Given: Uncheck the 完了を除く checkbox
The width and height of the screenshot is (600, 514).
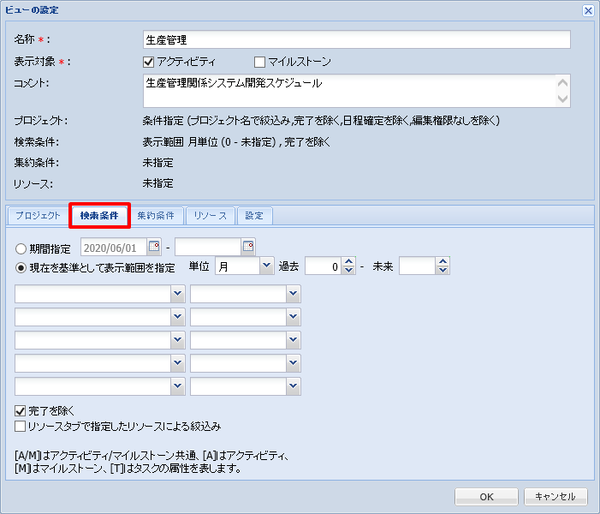Looking at the screenshot, I should coord(20,411).
